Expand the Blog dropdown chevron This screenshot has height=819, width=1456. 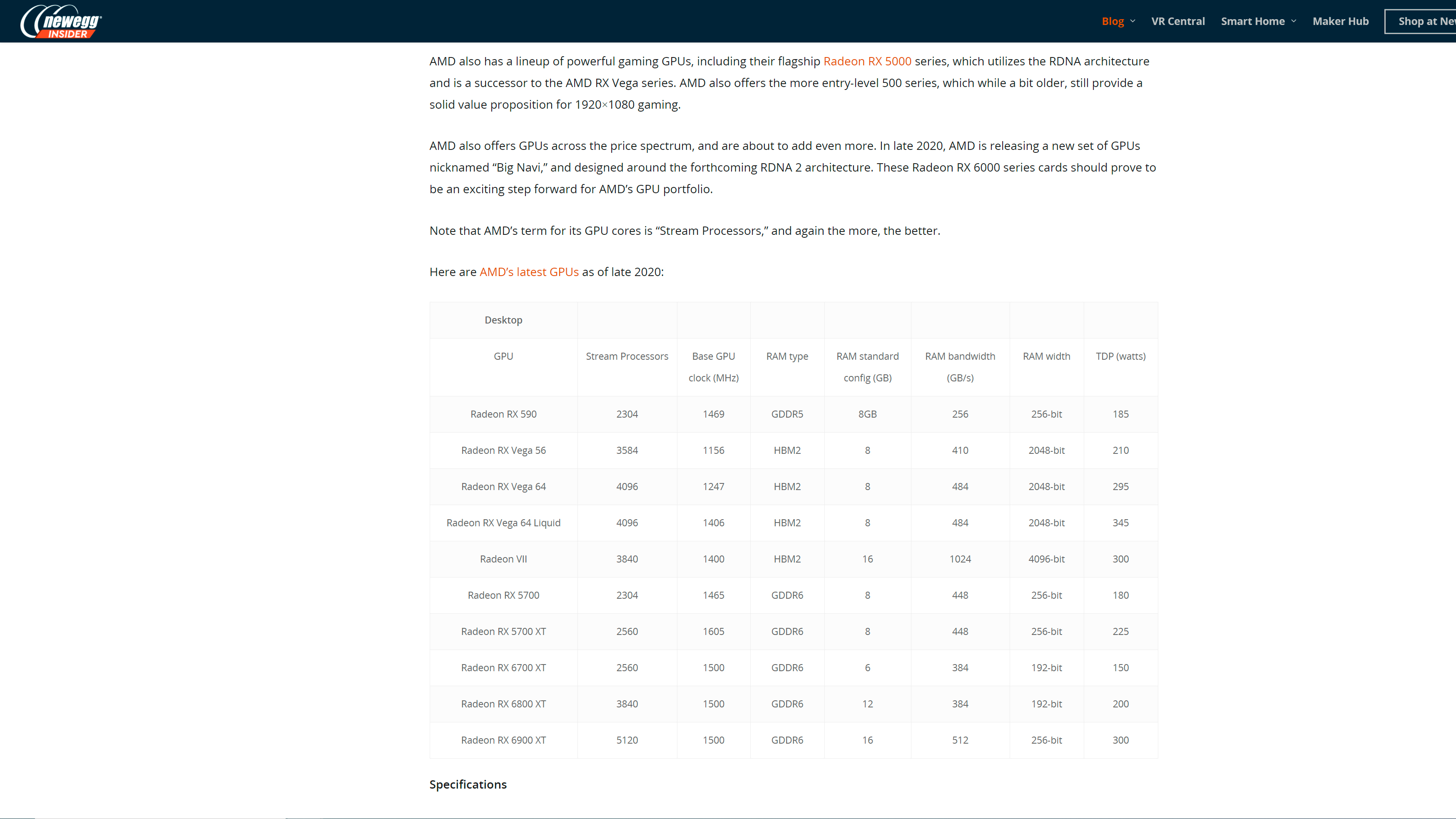pos(1132,22)
